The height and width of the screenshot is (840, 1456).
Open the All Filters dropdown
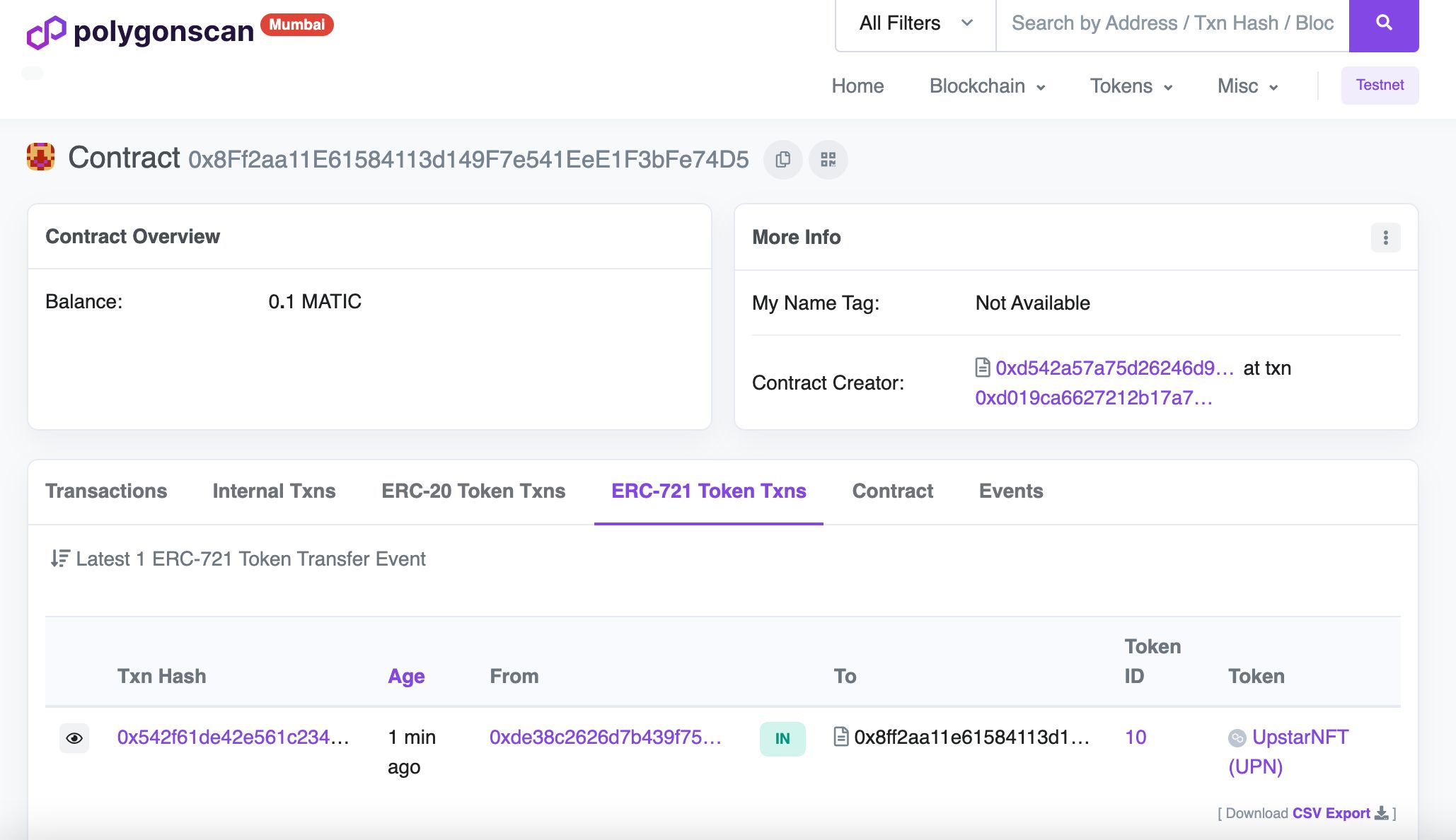click(915, 24)
